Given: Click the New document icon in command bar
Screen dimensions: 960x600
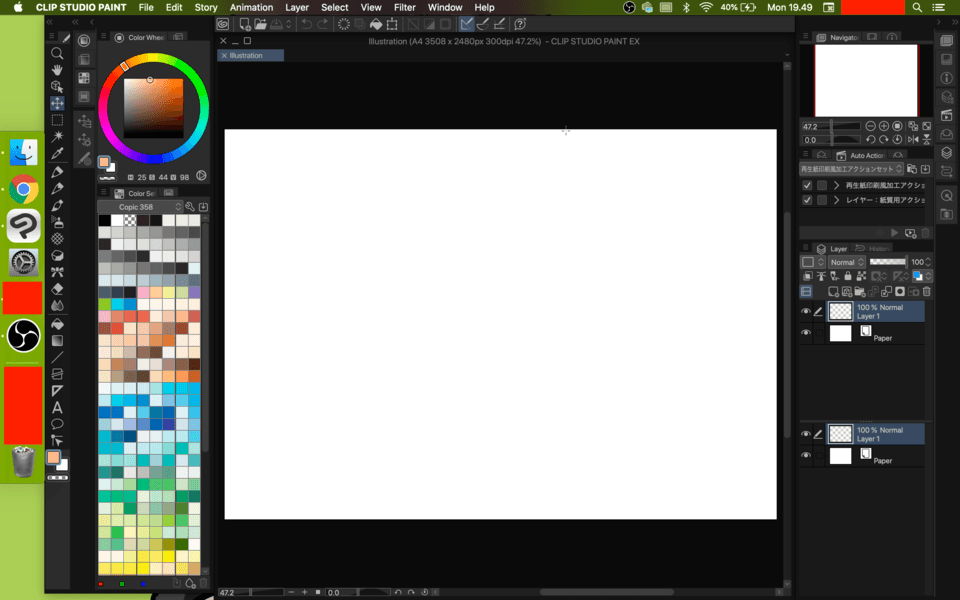Looking at the screenshot, I should tap(244, 24).
